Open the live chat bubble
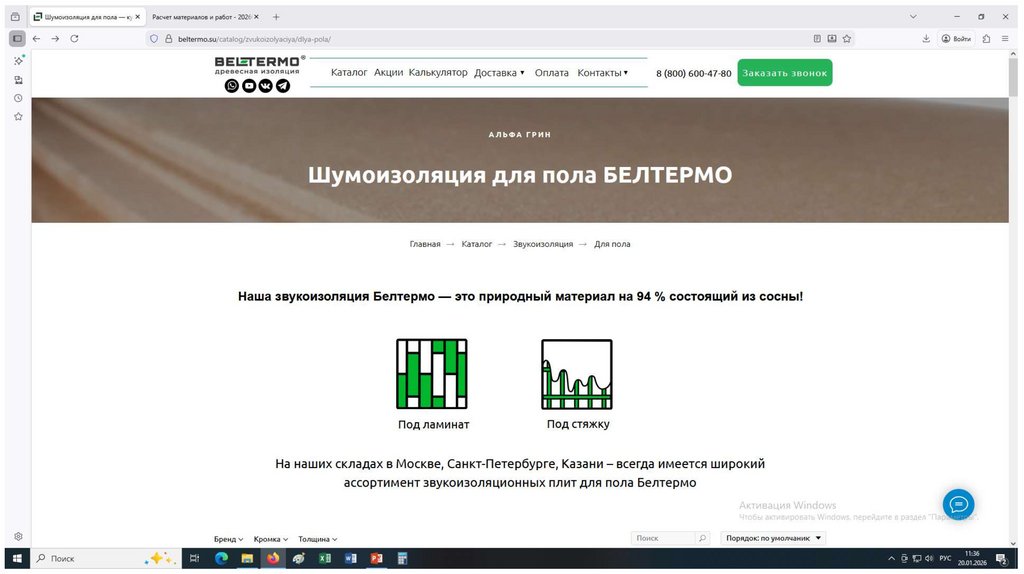 point(958,504)
